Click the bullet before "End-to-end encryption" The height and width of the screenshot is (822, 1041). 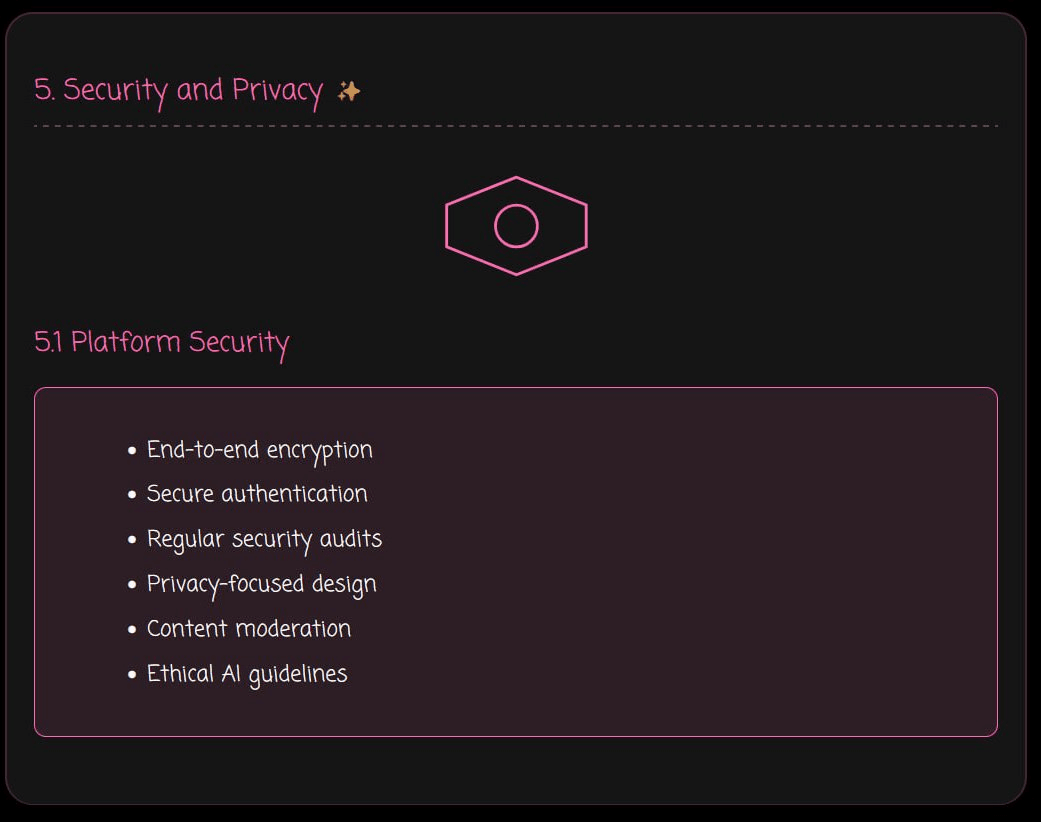coord(132,451)
